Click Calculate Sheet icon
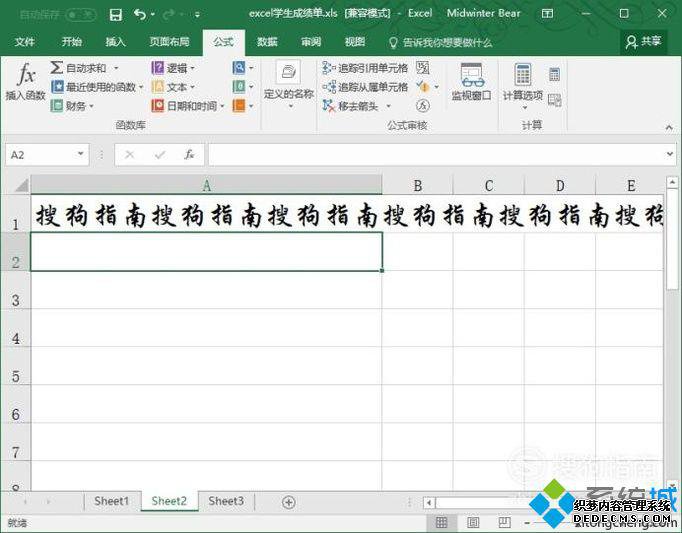Screen dimensions: 682x533 pyautogui.click(x=555, y=100)
